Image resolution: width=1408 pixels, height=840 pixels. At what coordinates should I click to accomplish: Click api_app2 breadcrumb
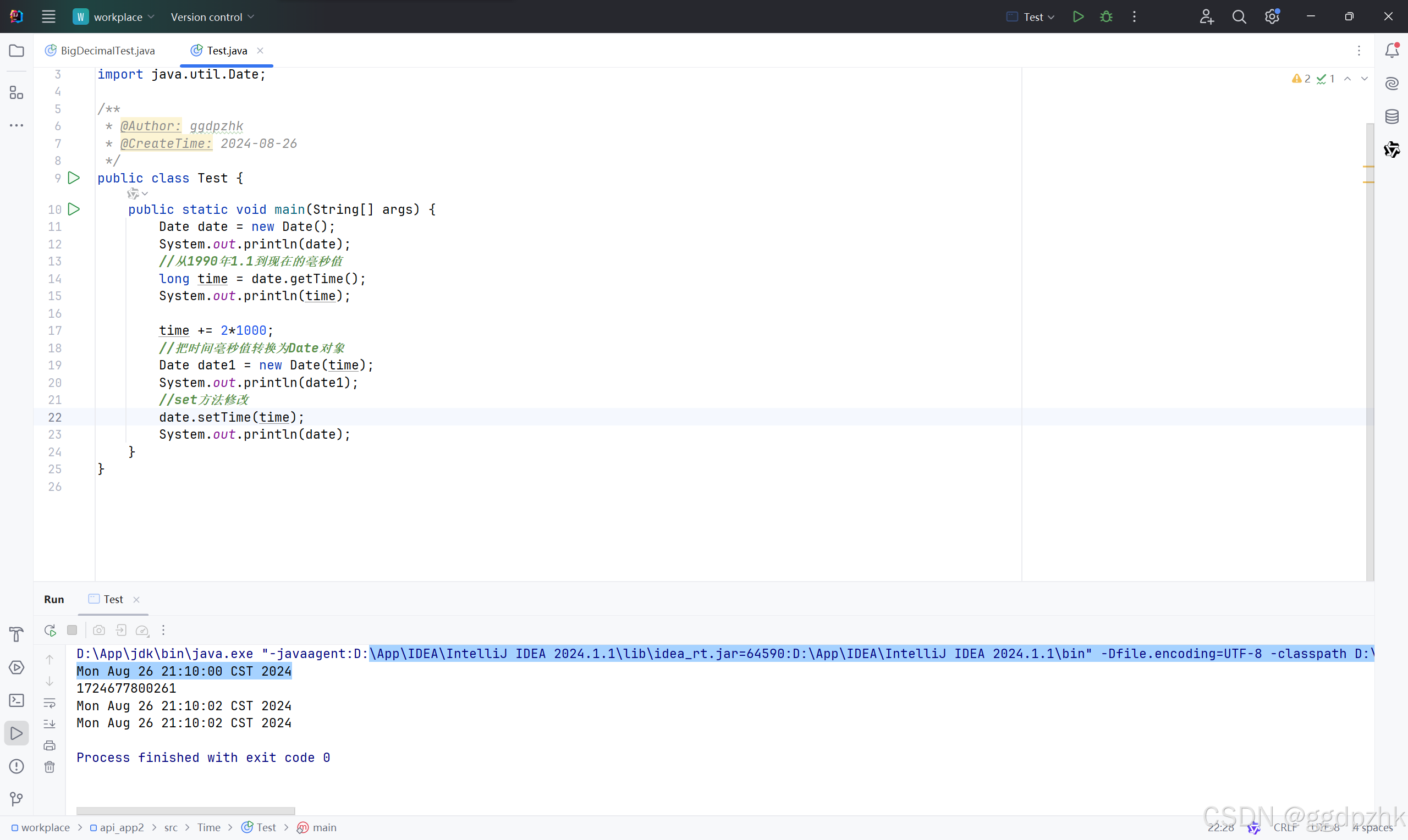pyautogui.click(x=117, y=827)
